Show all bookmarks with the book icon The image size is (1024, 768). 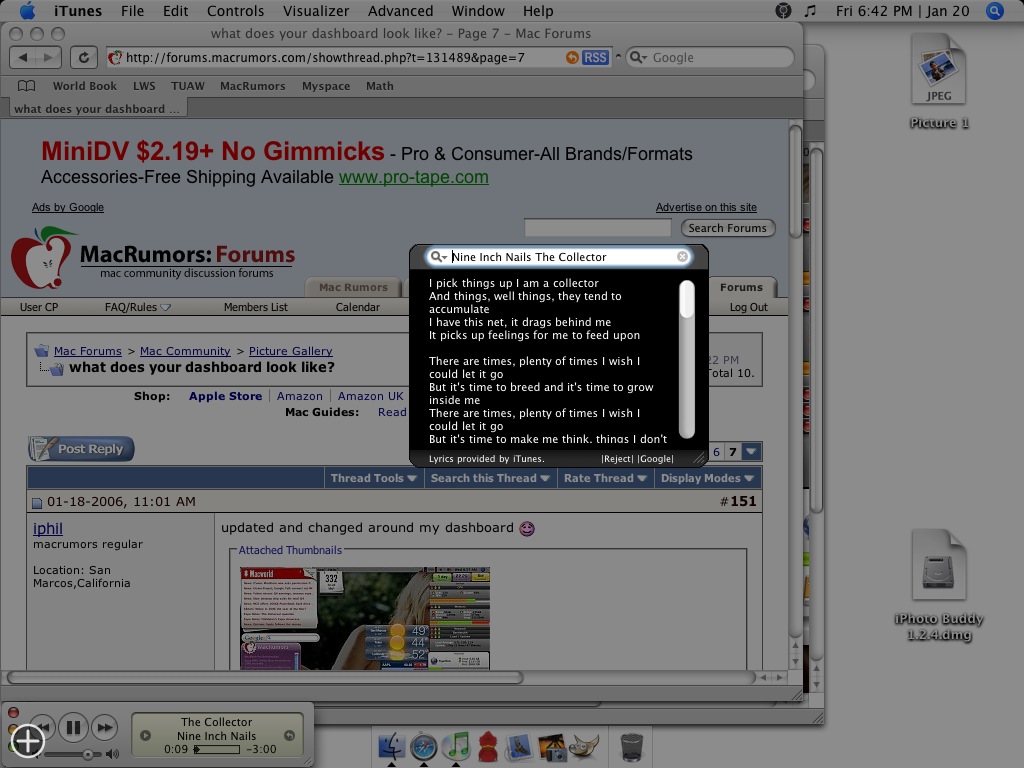point(26,86)
